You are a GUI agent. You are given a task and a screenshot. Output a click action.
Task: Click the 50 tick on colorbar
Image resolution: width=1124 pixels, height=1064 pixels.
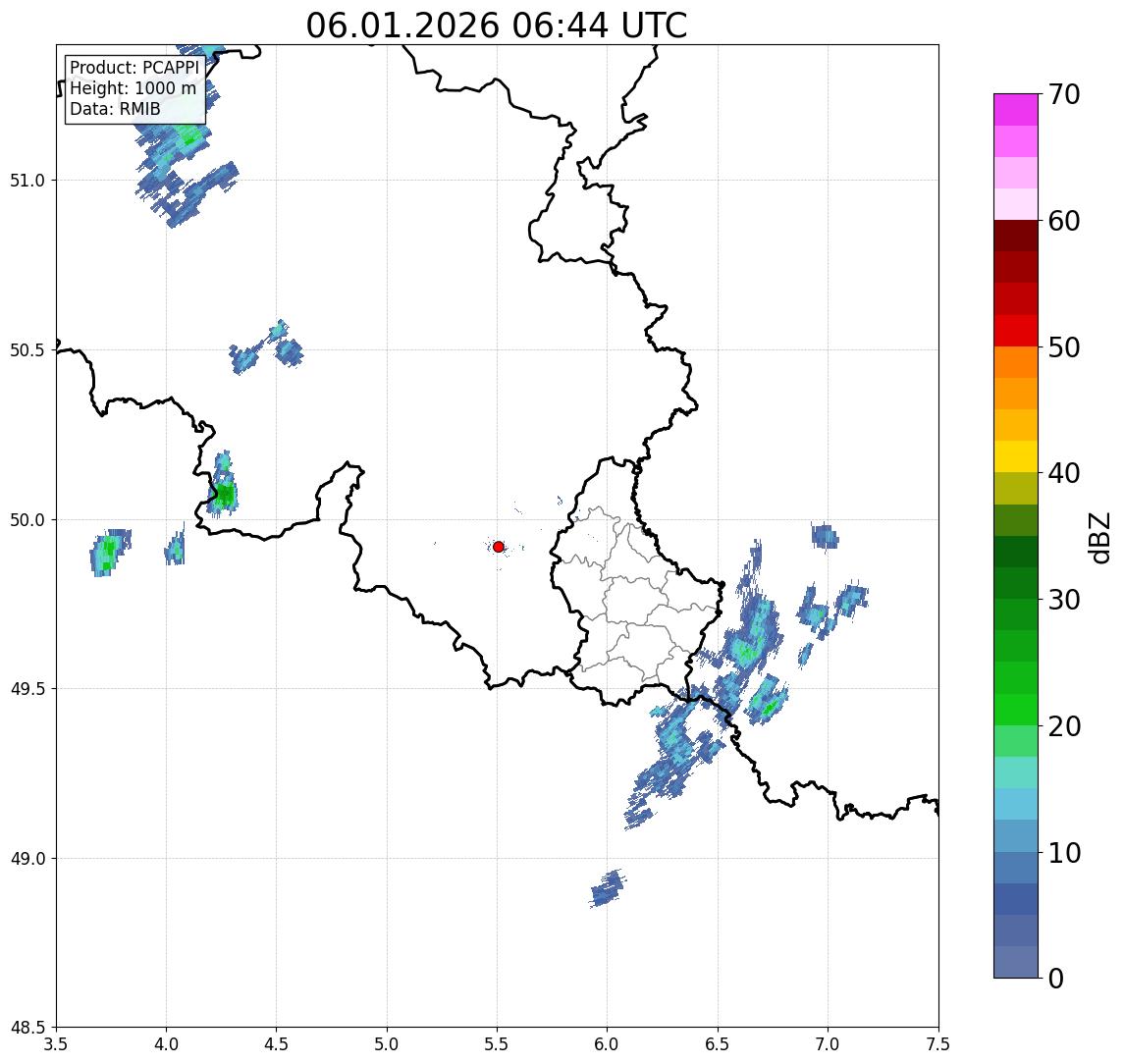(1064, 347)
